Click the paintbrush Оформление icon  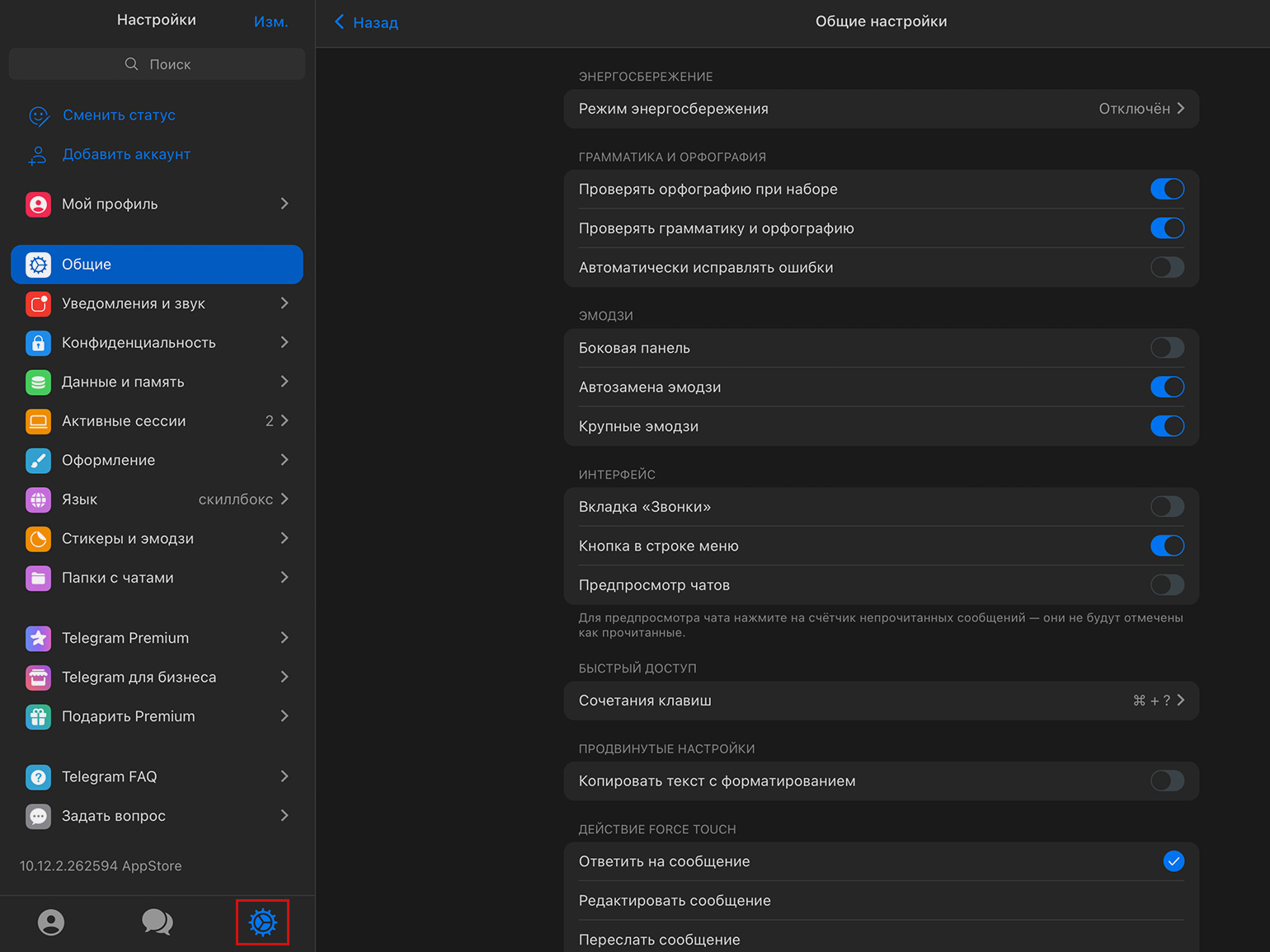click(38, 461)
